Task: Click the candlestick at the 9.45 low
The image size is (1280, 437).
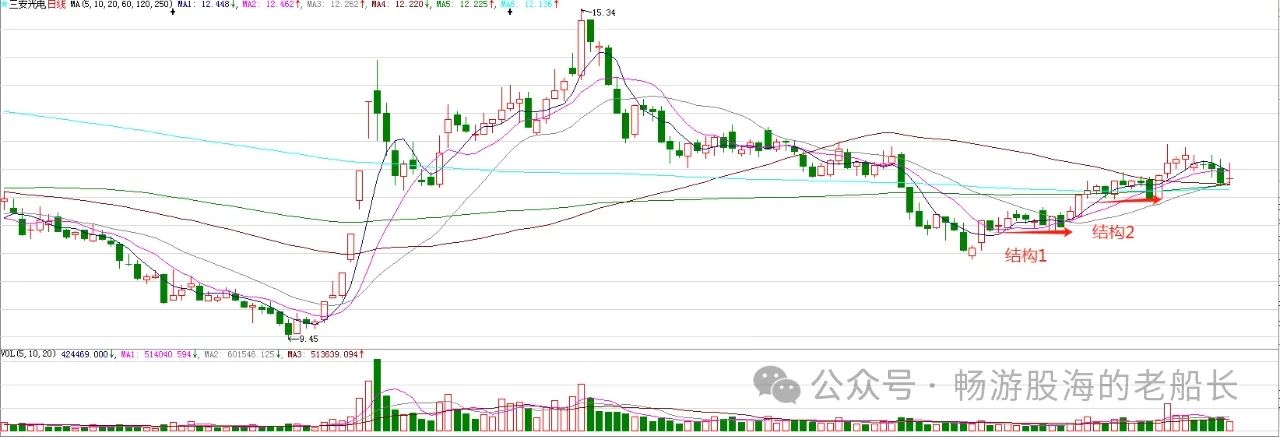Action: click(x=289, y=327)
